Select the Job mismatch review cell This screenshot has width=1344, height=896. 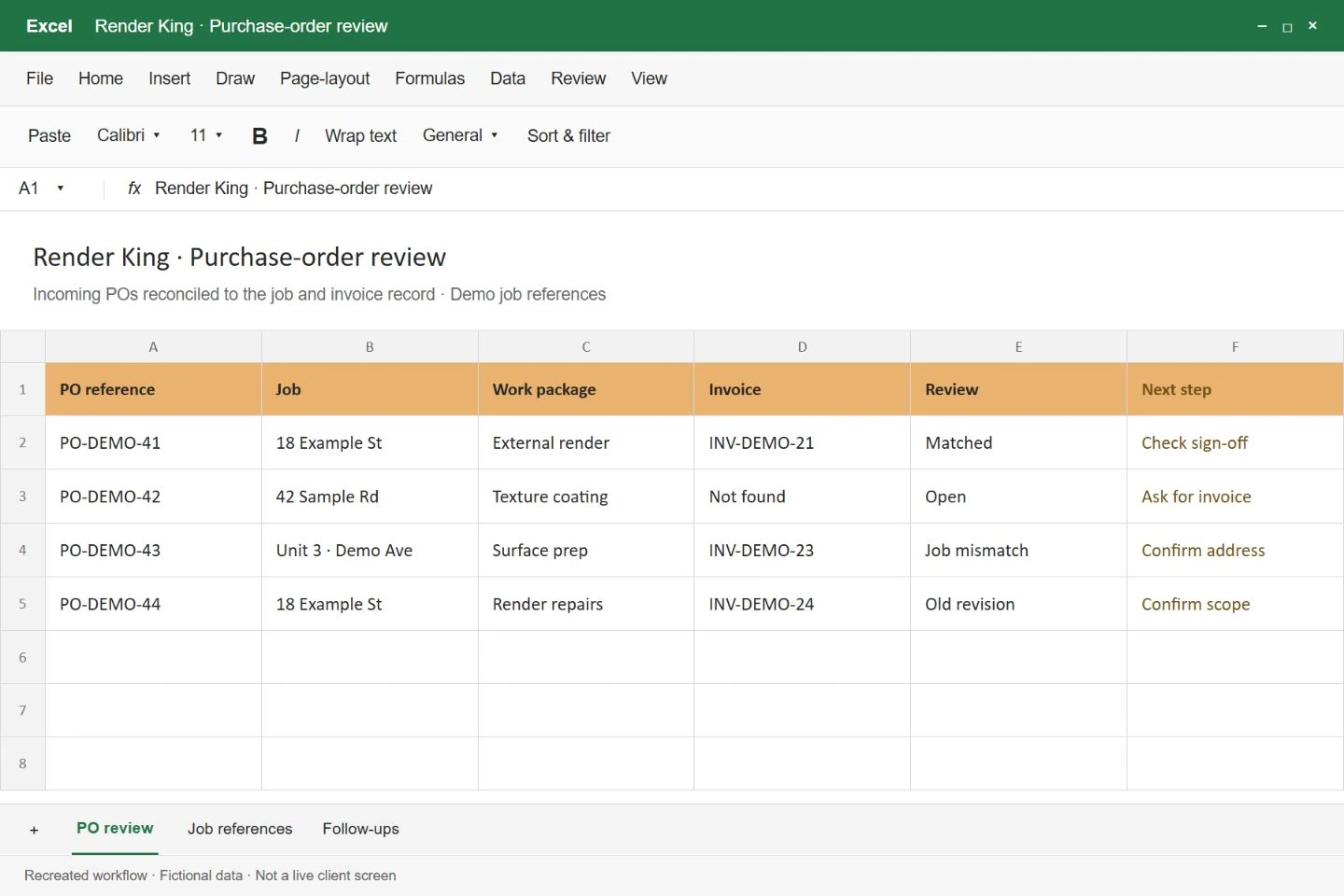1018,550
